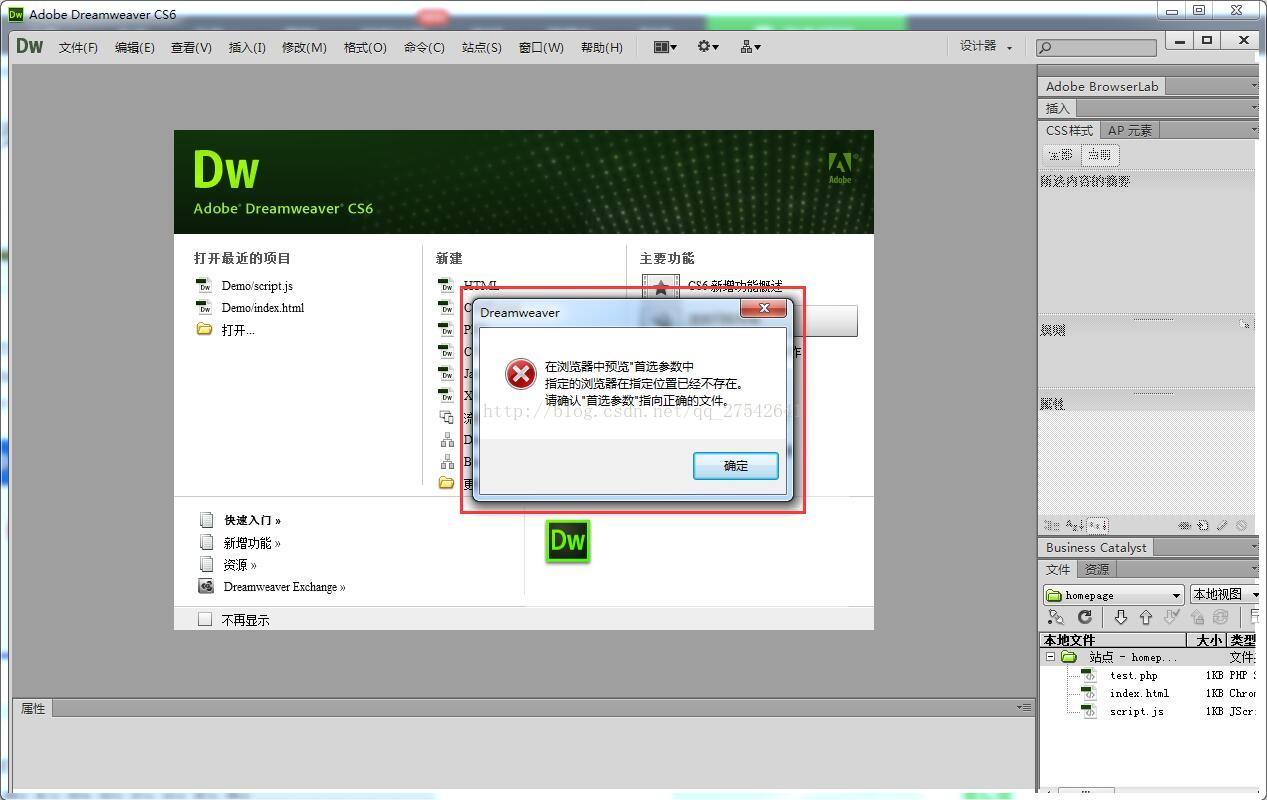Open the site management icon menu
The height and width of the screenshot is (800, 1267).
coord(750,47)
